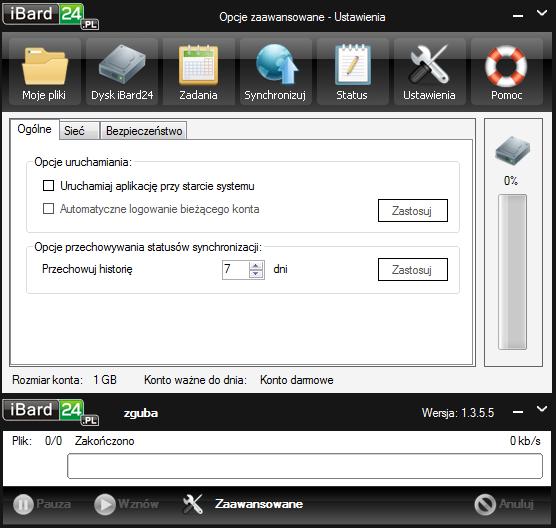The width and height of the screenshot is (556, 528).
Task: Expand the chevron in the top title bar
Action: pos(541,13)
